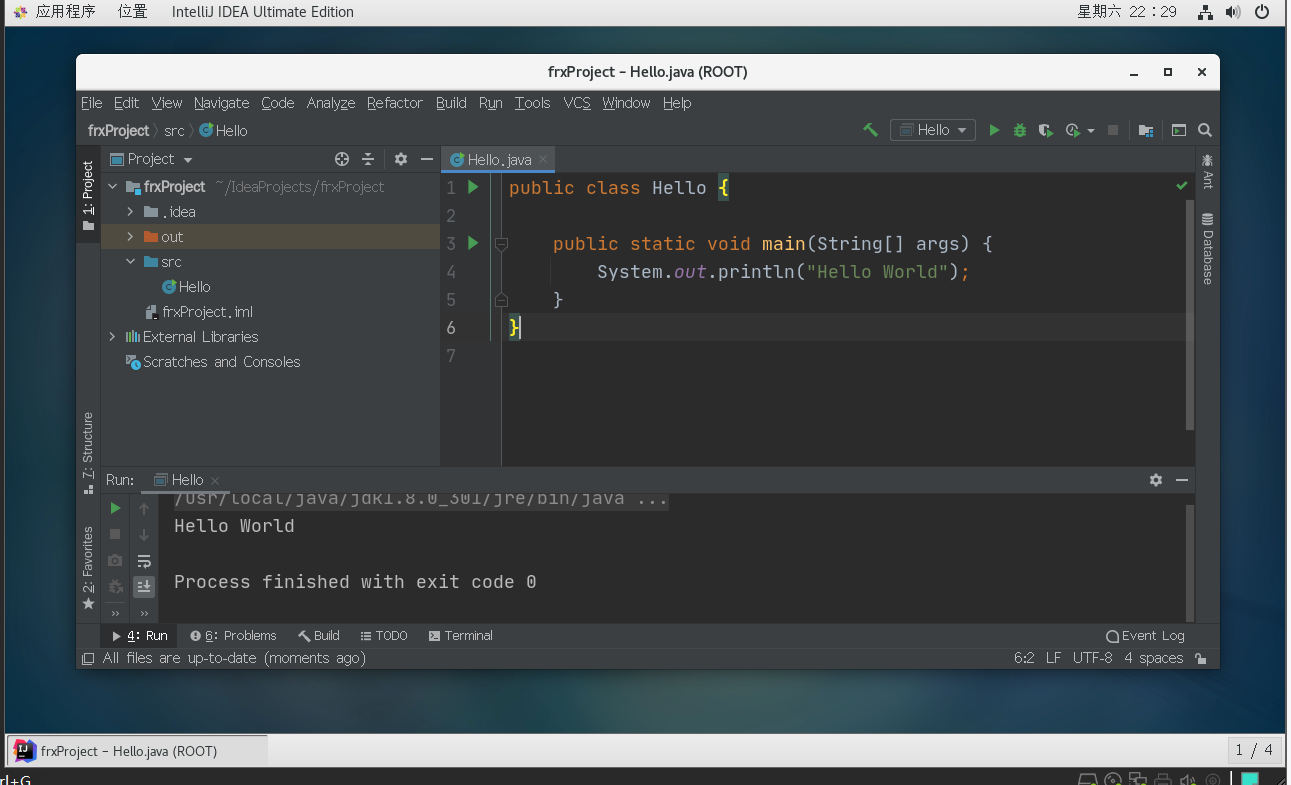1291x785 pixels.
Task: Toggle soft-wrap in Run console
Action: pyautogui.click(x=144, y=561)
